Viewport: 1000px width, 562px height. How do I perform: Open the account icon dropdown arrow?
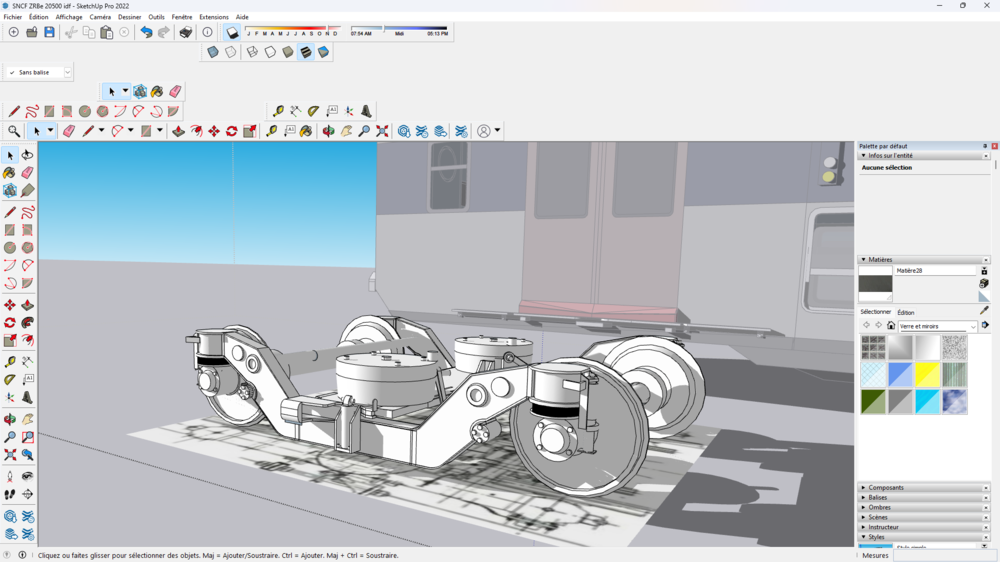[x=497, y=131]
